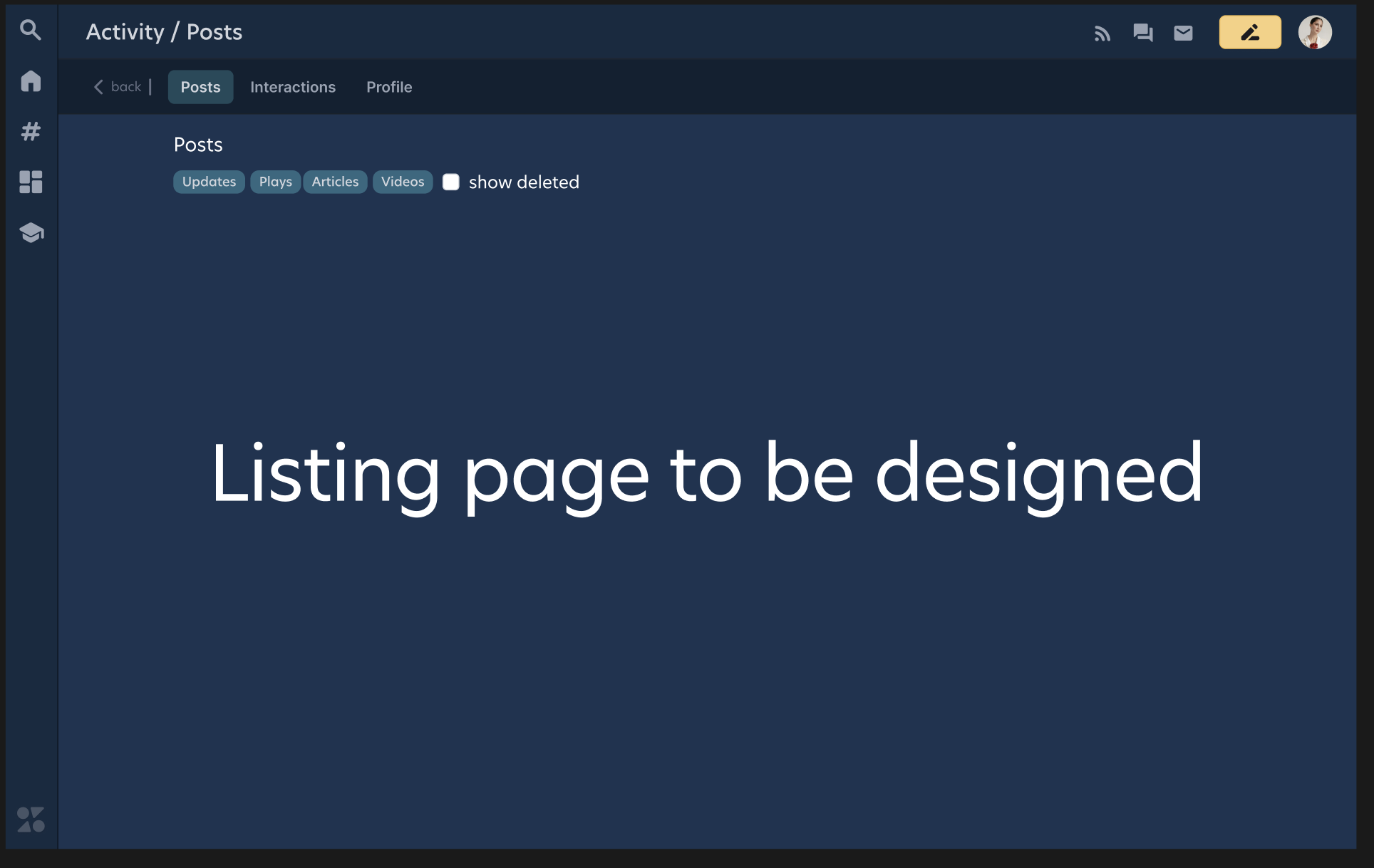The width and height of the screenshot is (1374, 868).
Task: Switch to the Profile tab
Action: coord(389,86)
